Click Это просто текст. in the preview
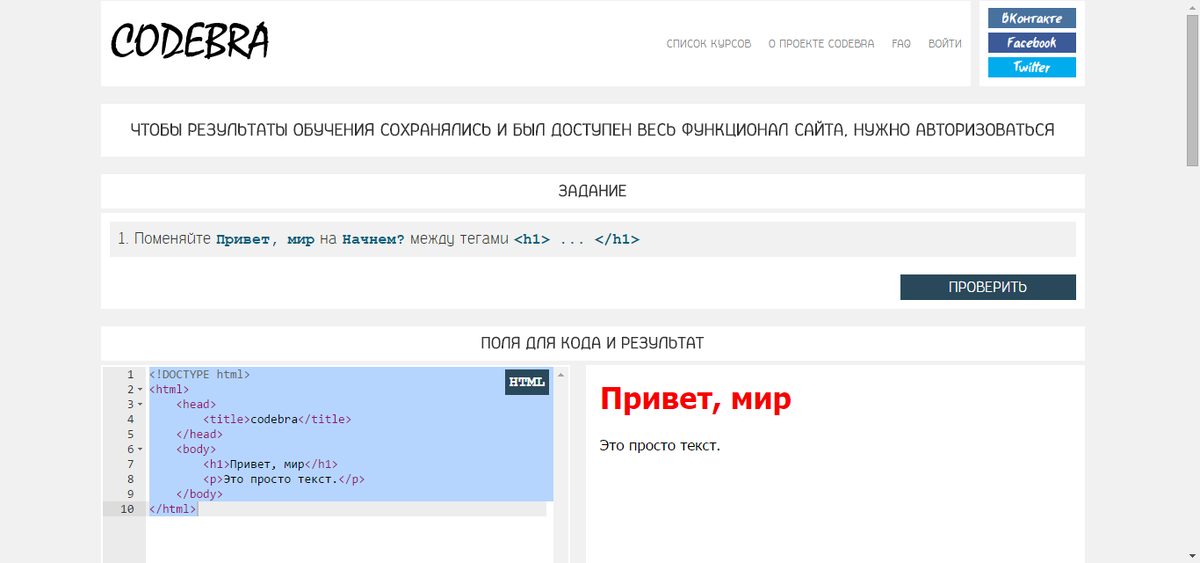 pos(660,445)
